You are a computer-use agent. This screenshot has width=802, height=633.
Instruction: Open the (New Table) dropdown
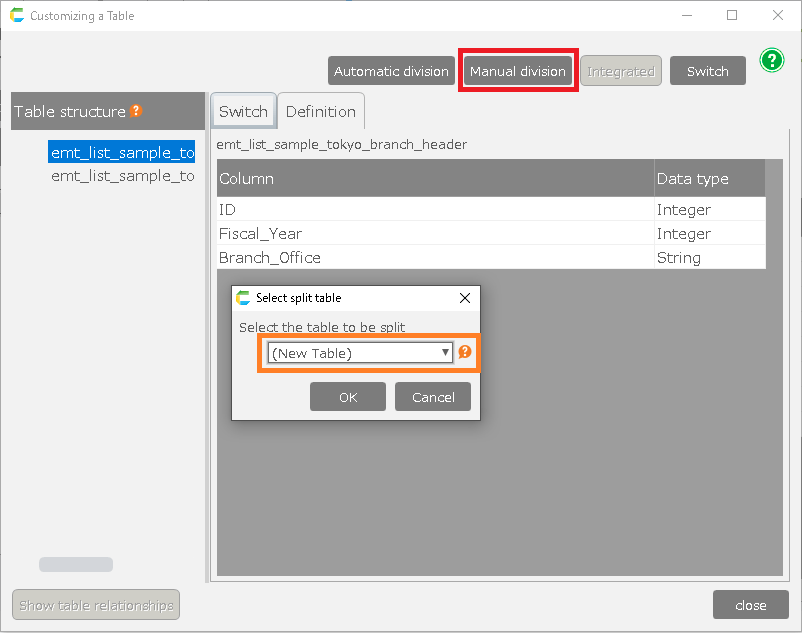[x=360, y=353]
